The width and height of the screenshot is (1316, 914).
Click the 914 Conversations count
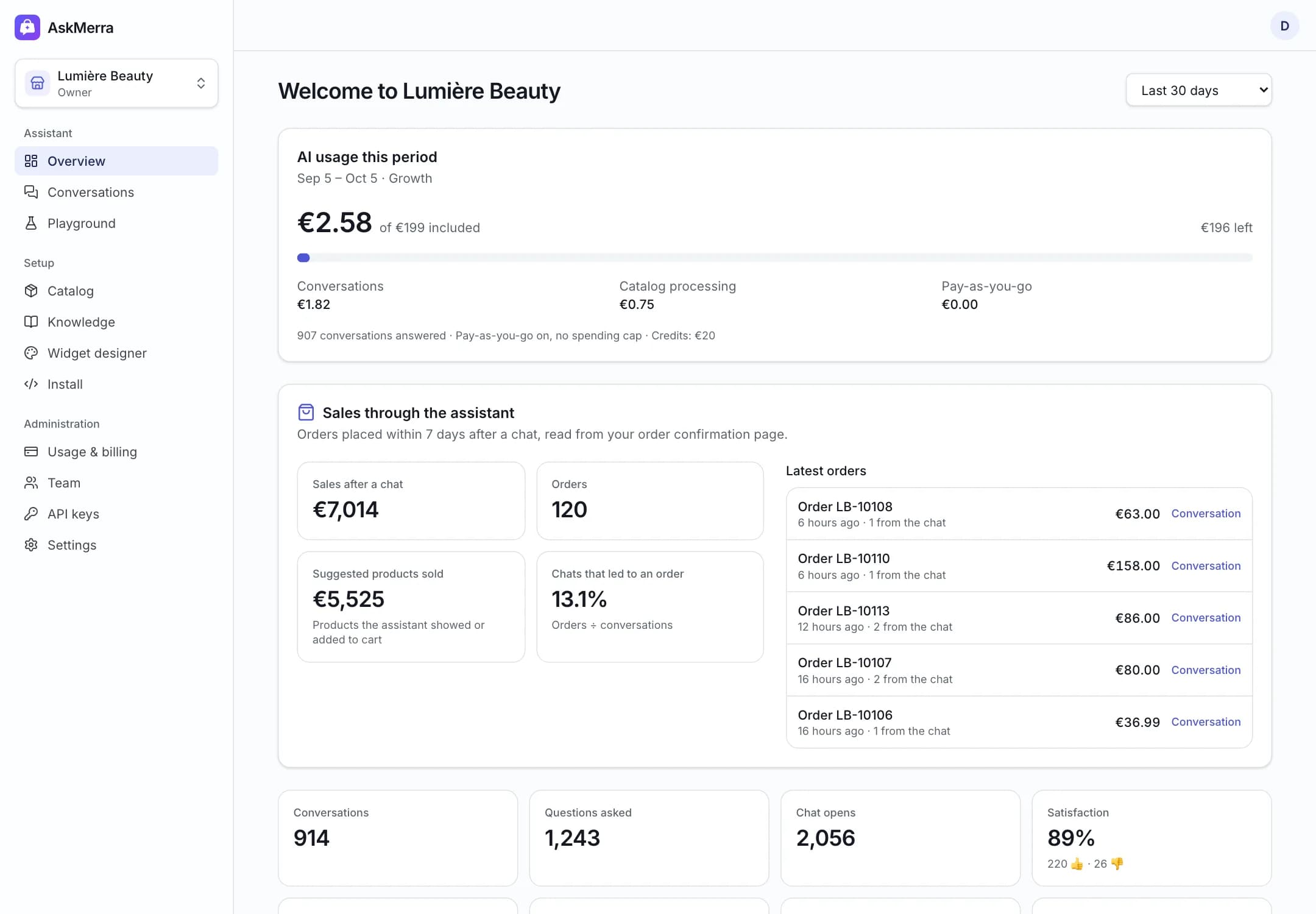(311, 838)
